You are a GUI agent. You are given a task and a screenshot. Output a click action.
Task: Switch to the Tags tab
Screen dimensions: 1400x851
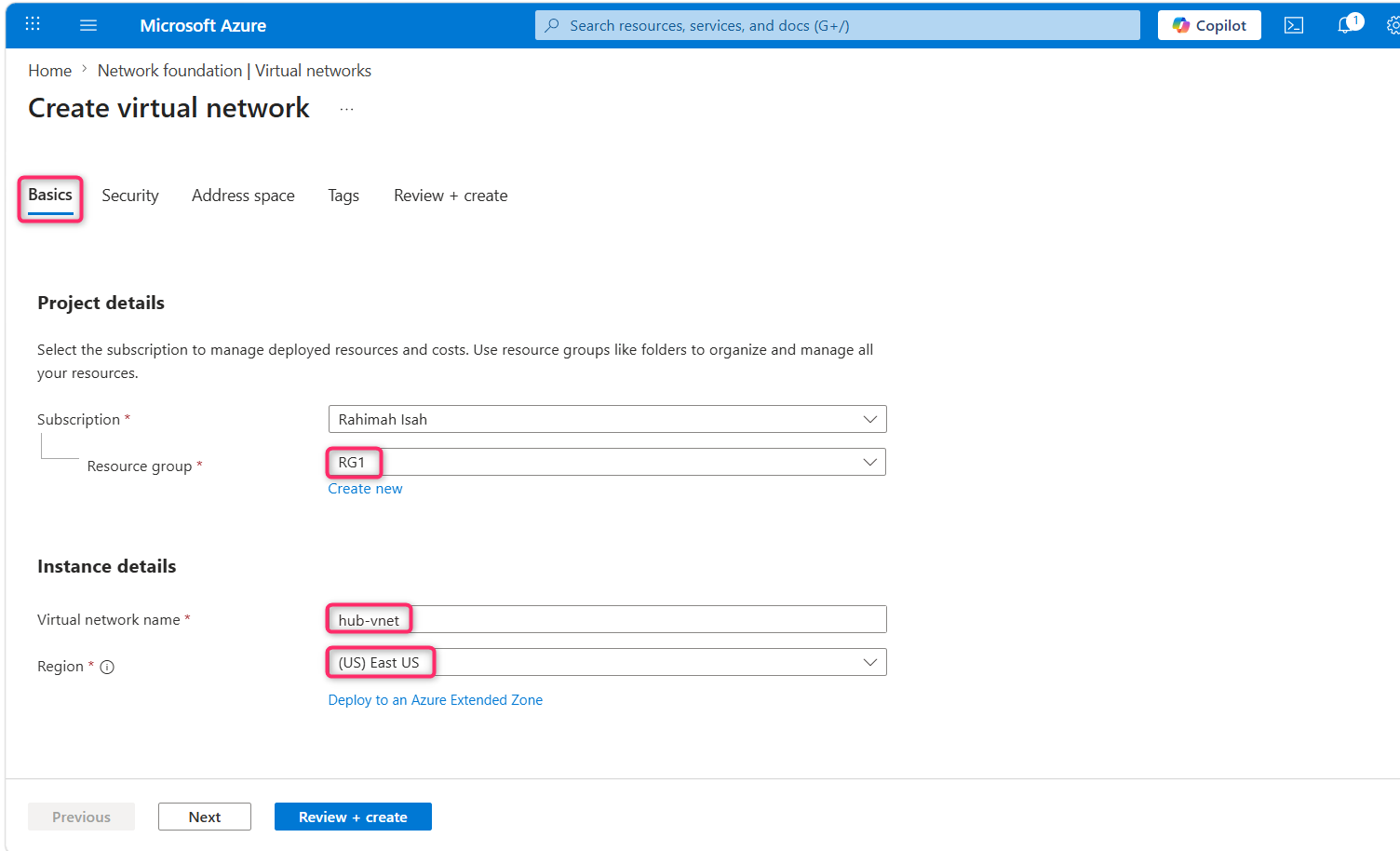[x=343, y=196]
